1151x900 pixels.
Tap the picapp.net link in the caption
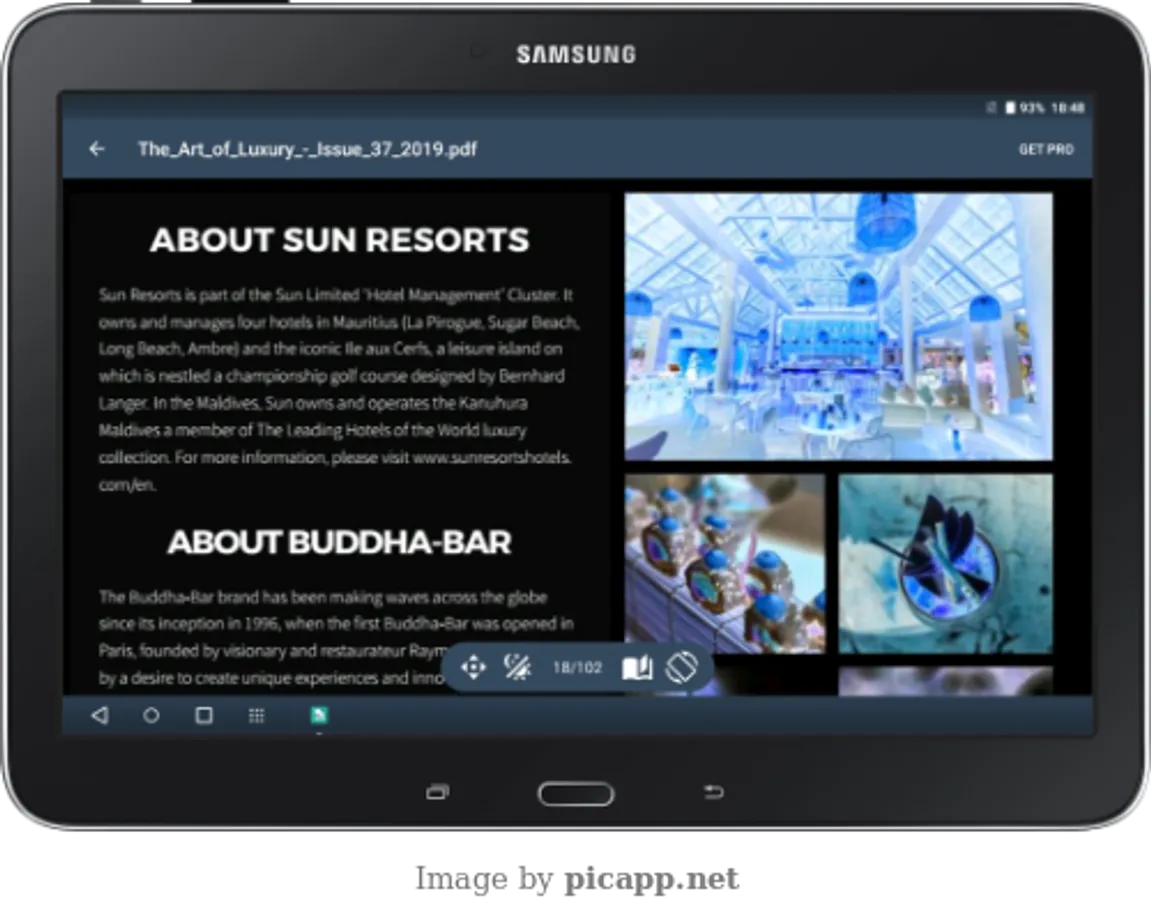click(651, 878)
